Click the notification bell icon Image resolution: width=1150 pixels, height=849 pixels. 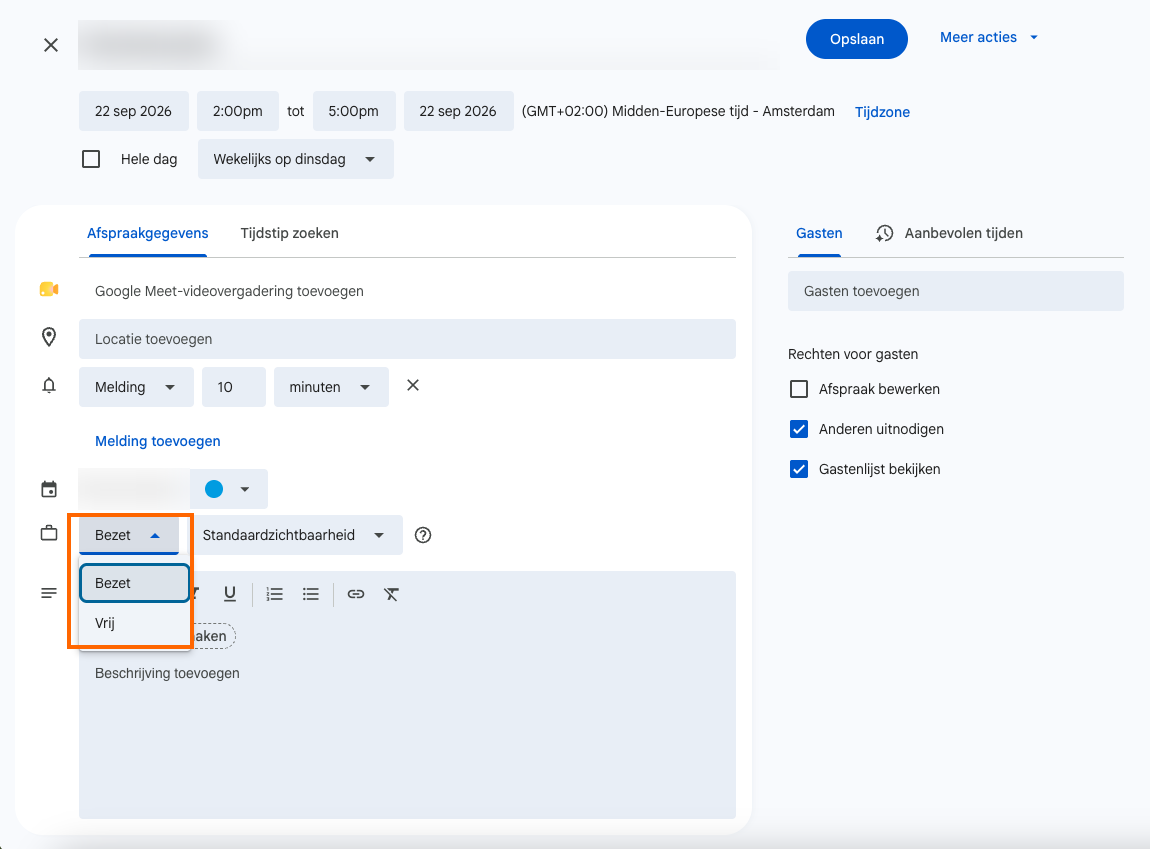(x=49, y=386)
